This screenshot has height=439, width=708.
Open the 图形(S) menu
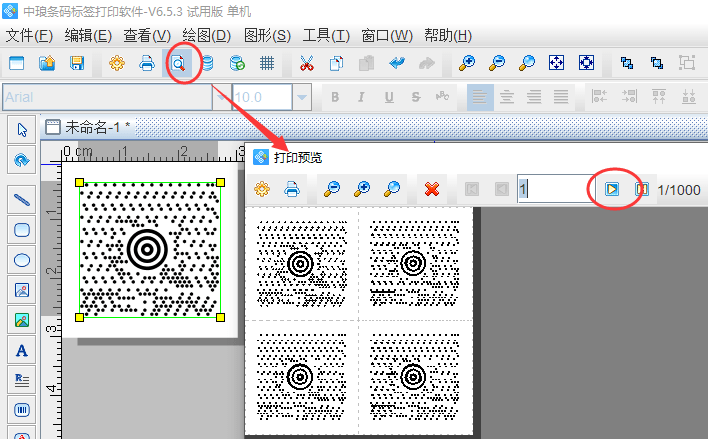tap(267, 35)
